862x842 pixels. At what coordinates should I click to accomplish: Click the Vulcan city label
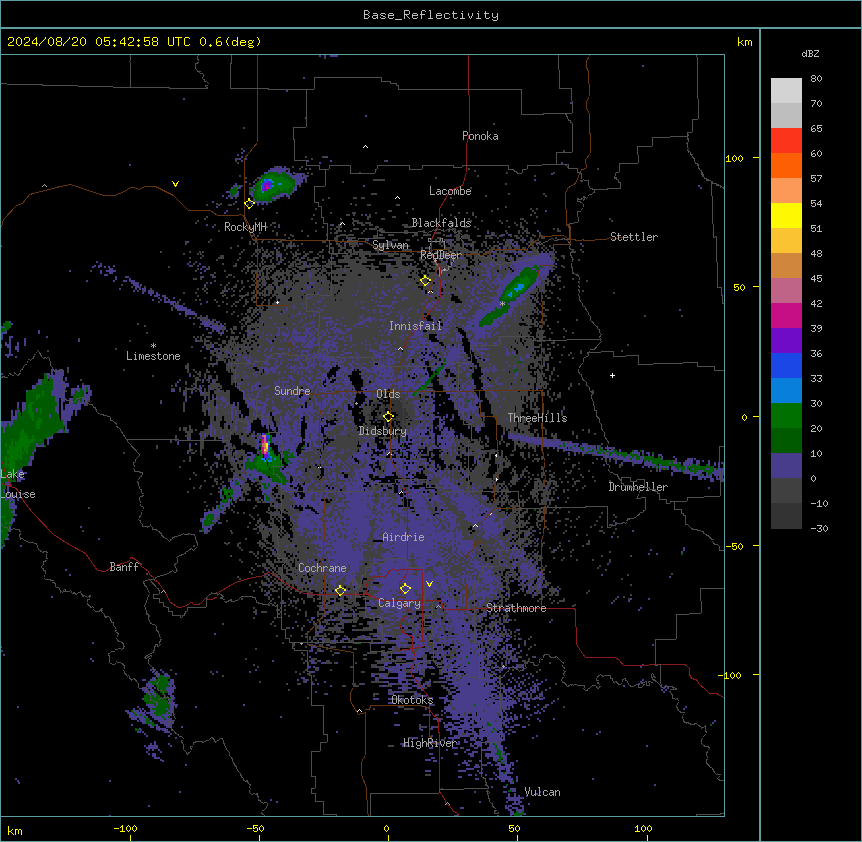[x=543, y=792]
